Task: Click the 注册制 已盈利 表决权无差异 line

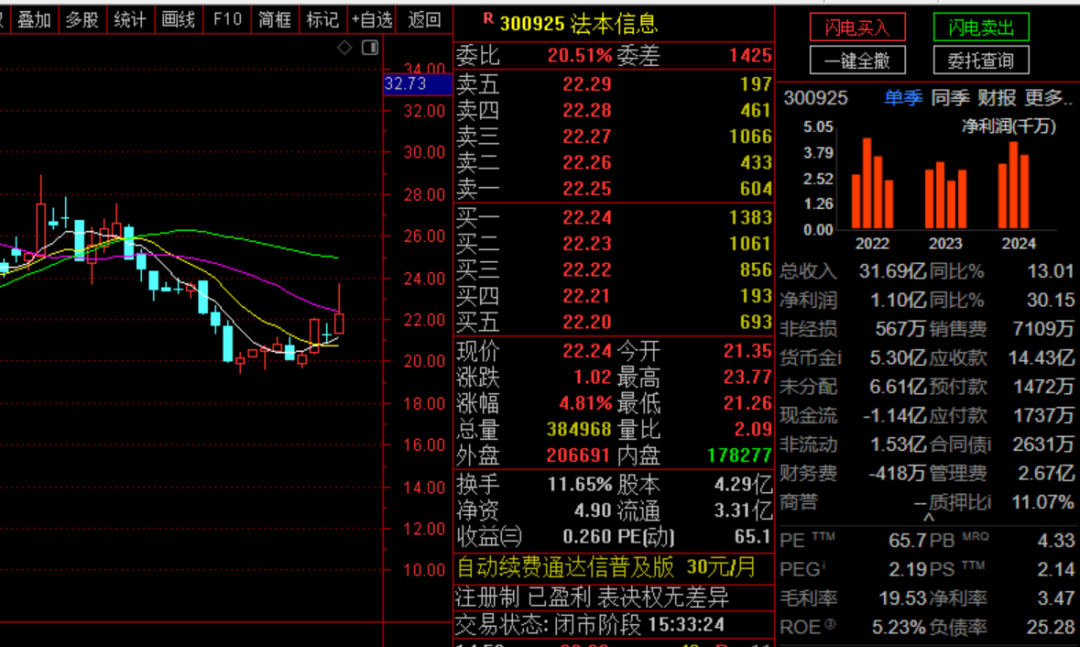Action: pyautogui.click(x=592, y=597)
